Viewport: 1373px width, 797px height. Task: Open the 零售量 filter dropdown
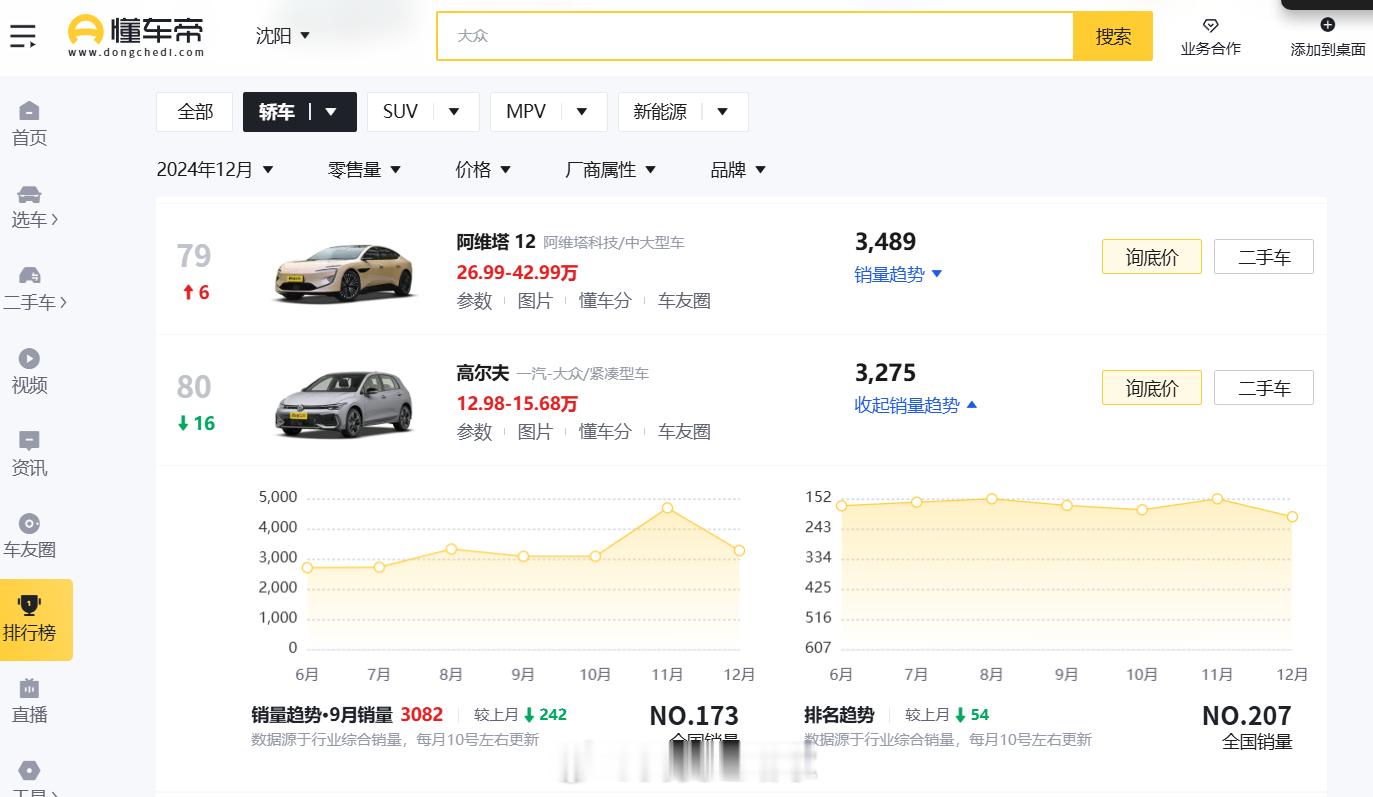pos(365,170)
